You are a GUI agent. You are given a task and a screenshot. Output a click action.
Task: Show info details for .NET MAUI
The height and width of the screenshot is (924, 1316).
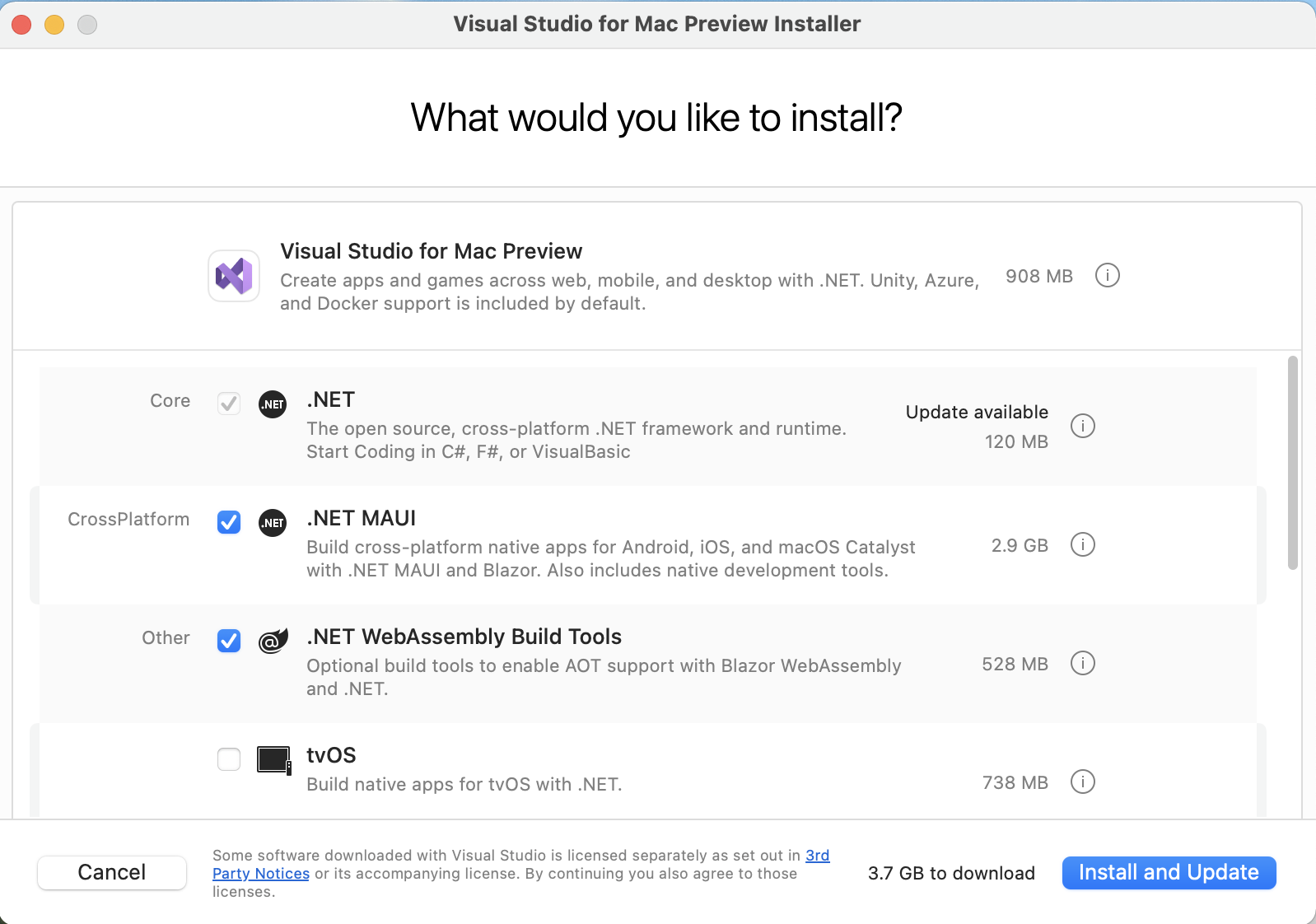coord(1082,544)
